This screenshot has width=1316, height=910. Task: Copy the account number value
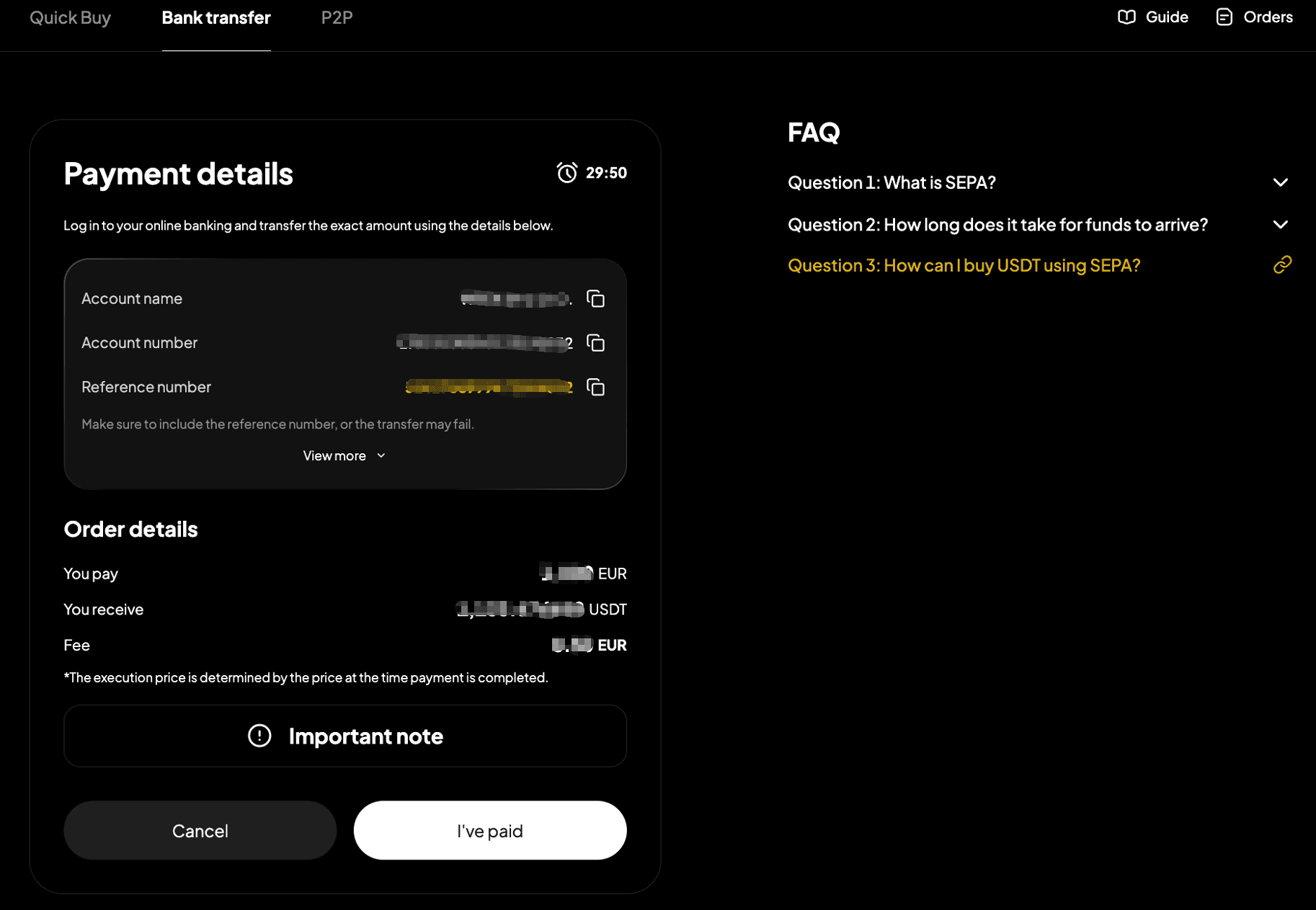coord(595,343)
